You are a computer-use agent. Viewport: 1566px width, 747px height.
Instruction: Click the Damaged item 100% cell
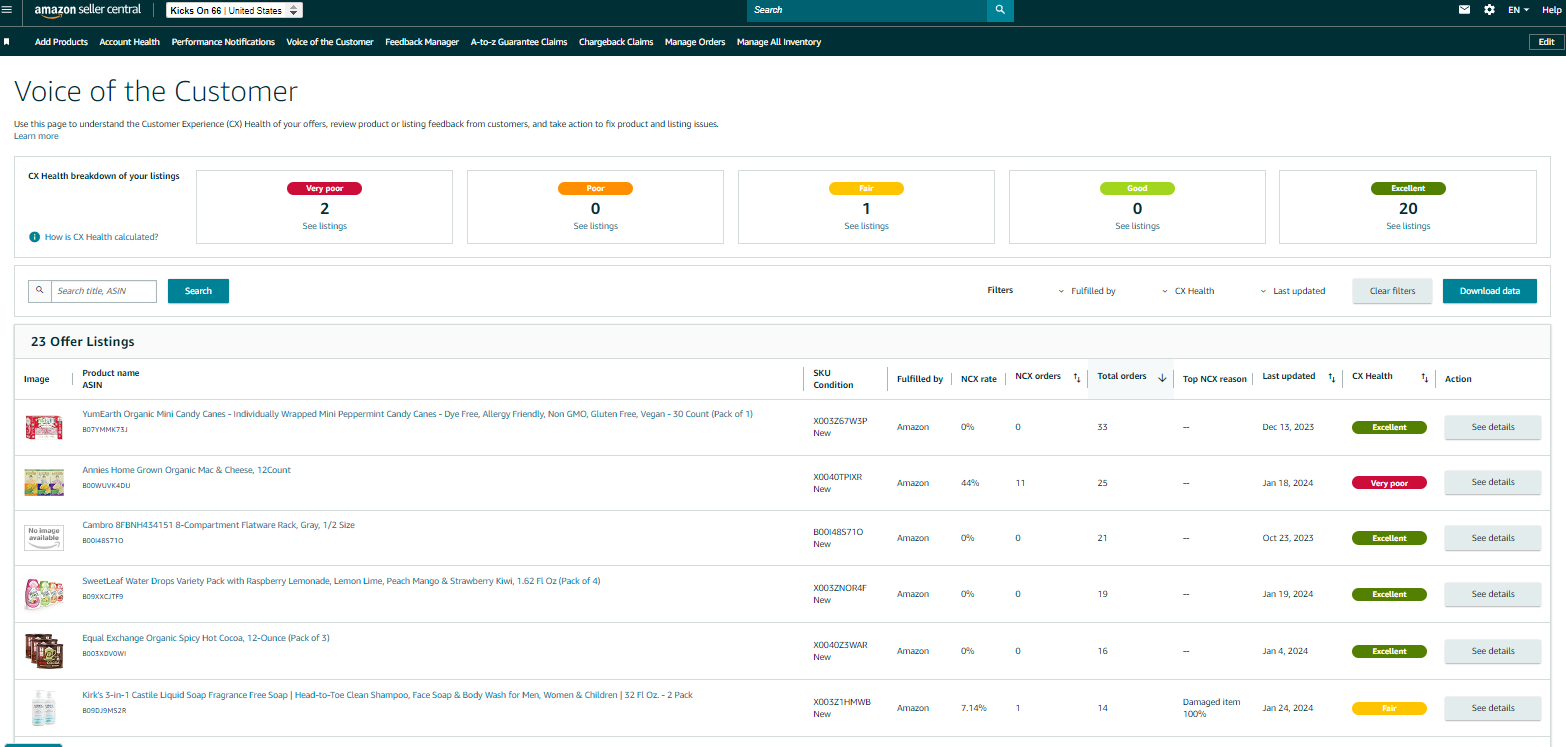[1211, 708]
